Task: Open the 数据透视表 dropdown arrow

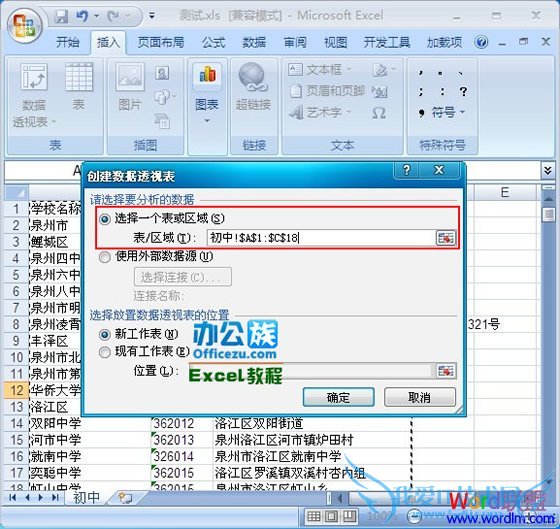Action: coord(54,122)
